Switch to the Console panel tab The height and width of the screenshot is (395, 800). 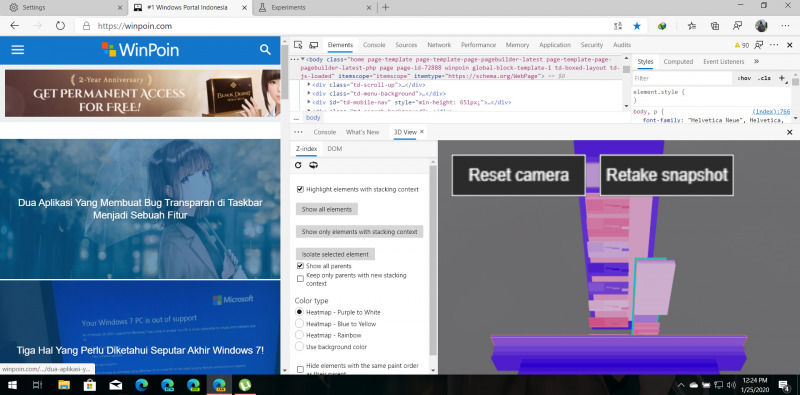tap(374, 45)
